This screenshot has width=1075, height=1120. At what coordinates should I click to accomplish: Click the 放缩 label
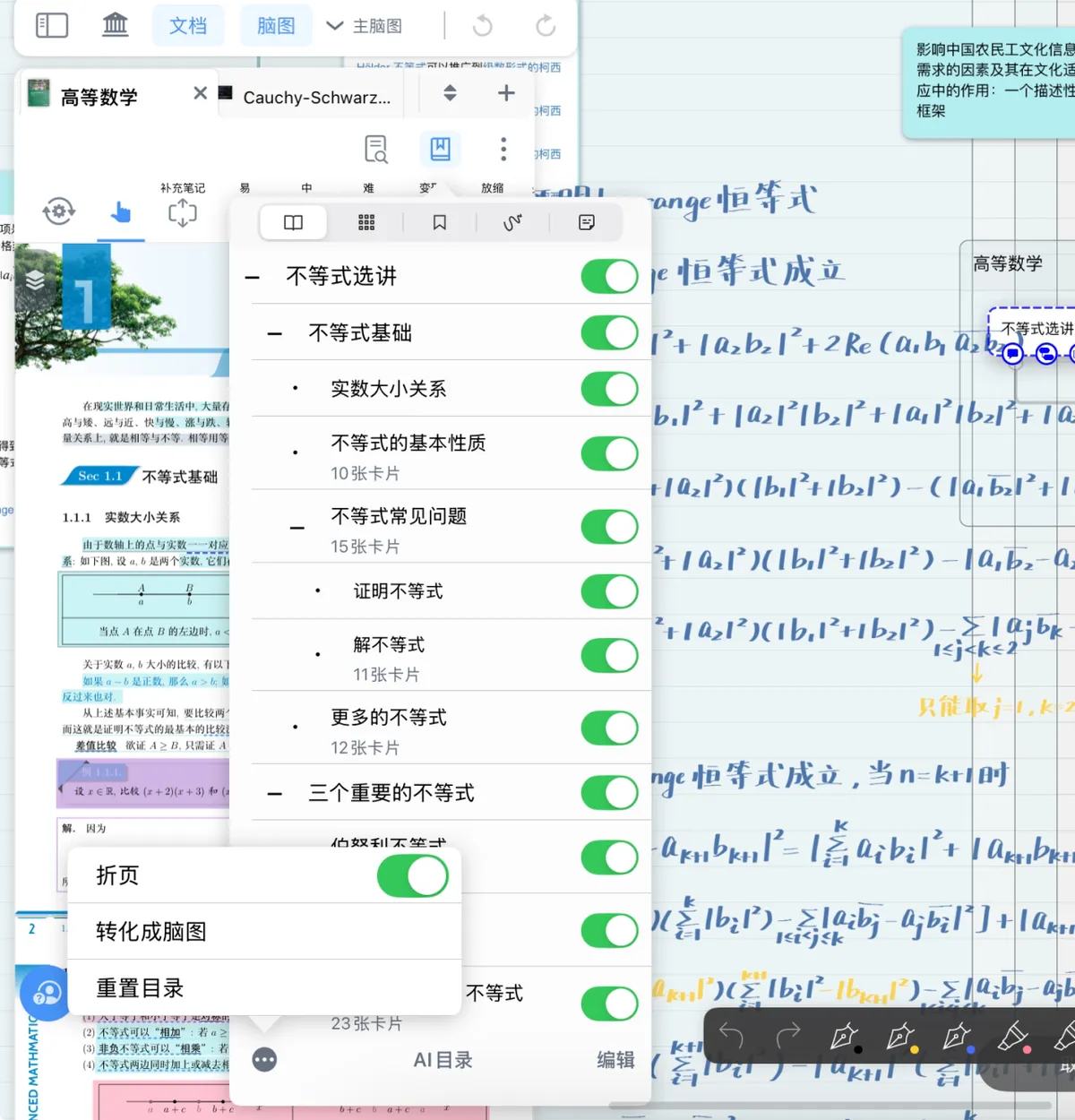(492, 188)
